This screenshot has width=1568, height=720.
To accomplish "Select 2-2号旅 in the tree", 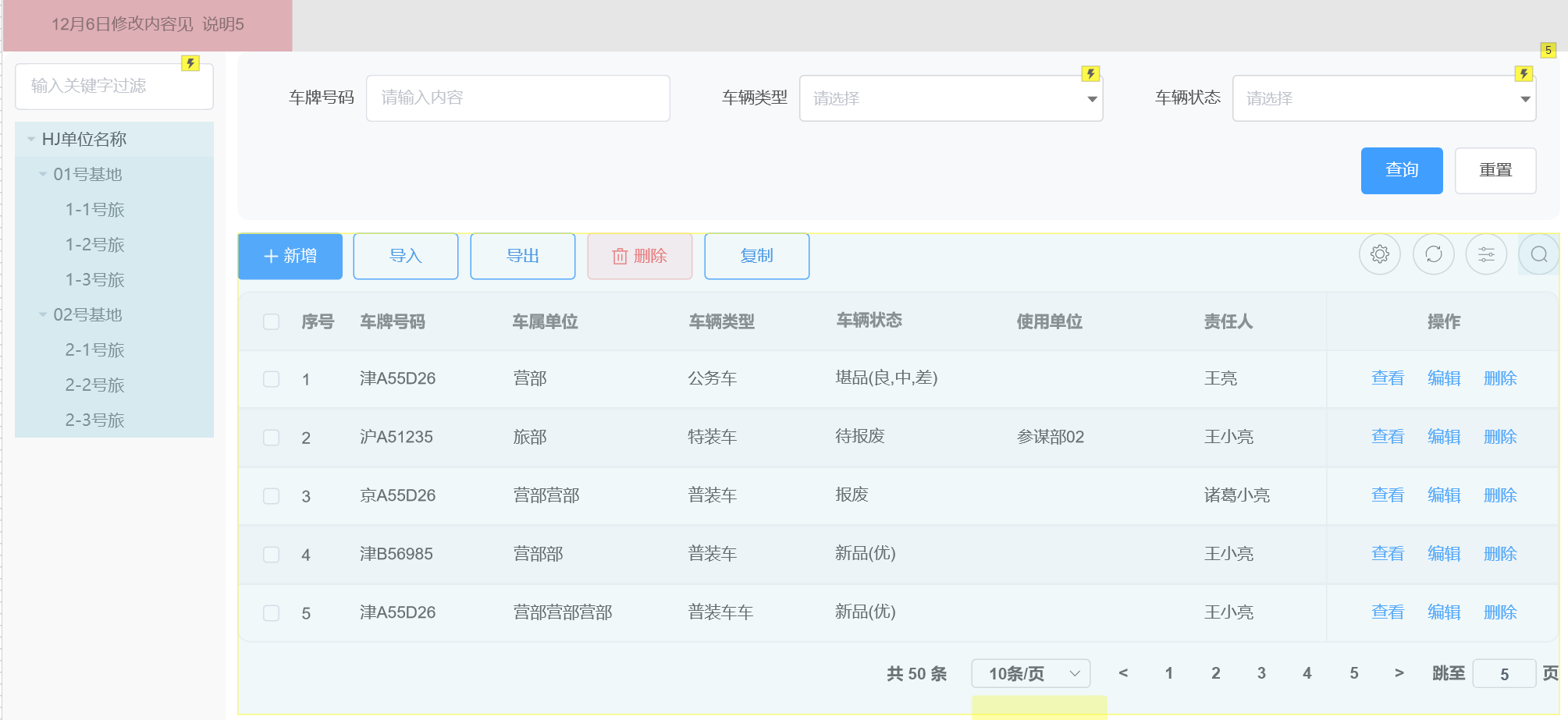I will click(95, 385).
